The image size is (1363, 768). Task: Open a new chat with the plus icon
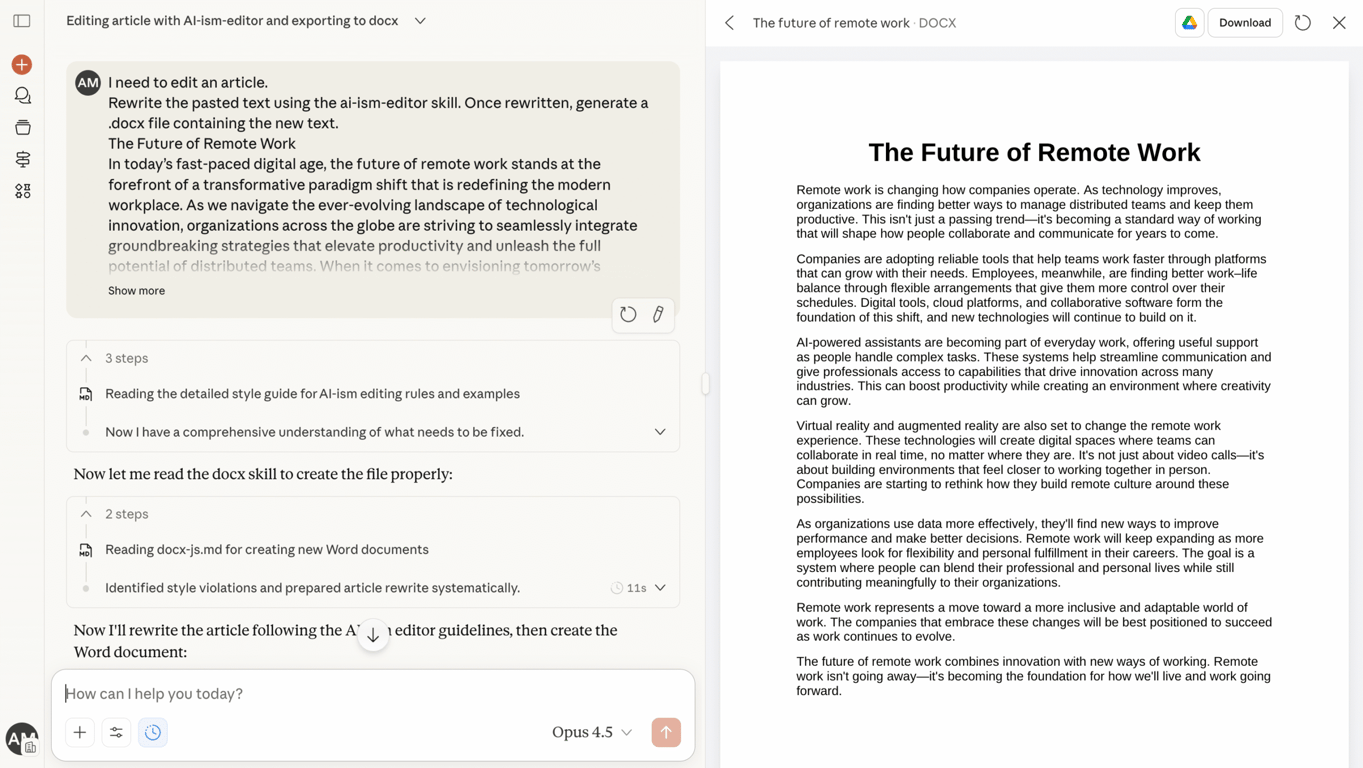[21, 64]
